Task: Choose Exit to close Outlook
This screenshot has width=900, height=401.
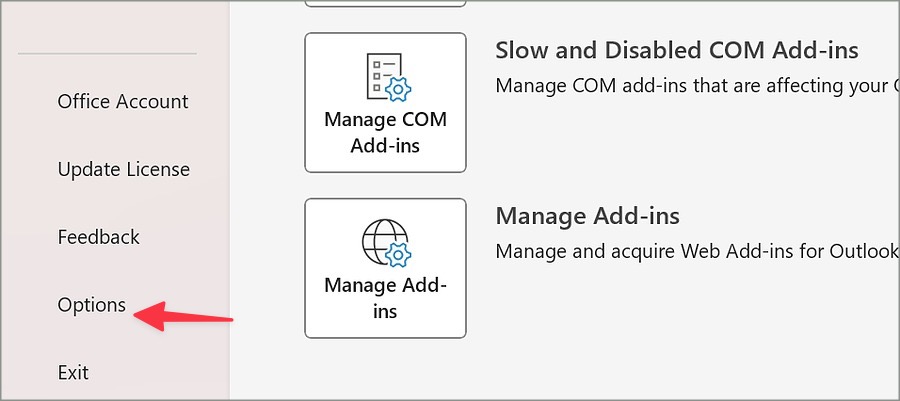Action: click(73, 372)
